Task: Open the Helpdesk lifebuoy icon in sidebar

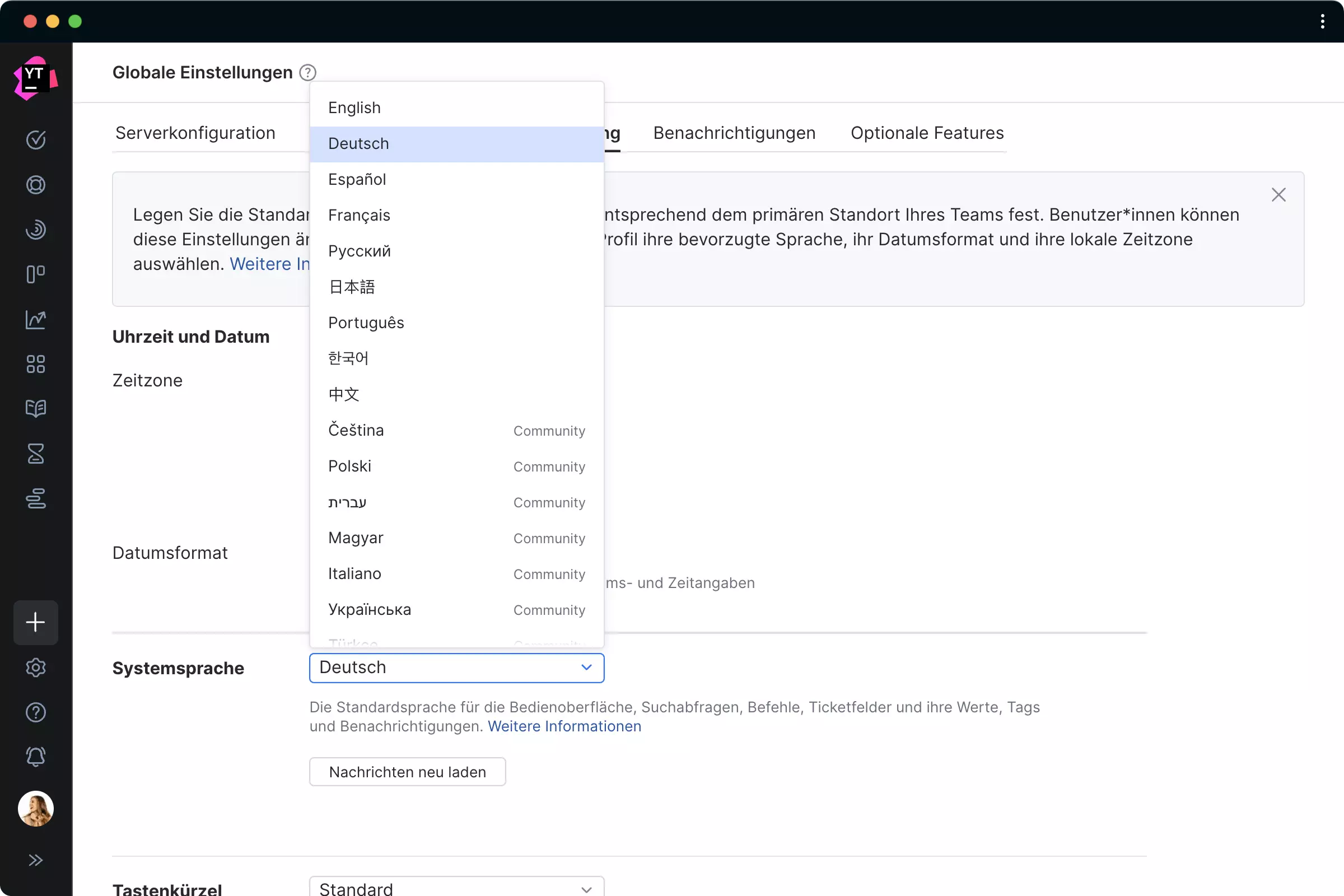Action: 35,185
